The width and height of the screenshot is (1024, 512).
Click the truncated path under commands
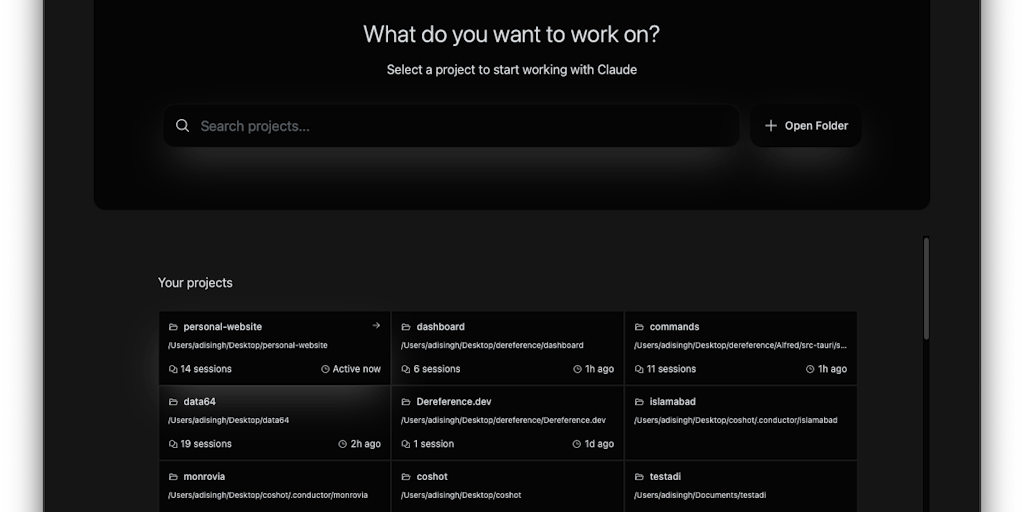point(741,345)
